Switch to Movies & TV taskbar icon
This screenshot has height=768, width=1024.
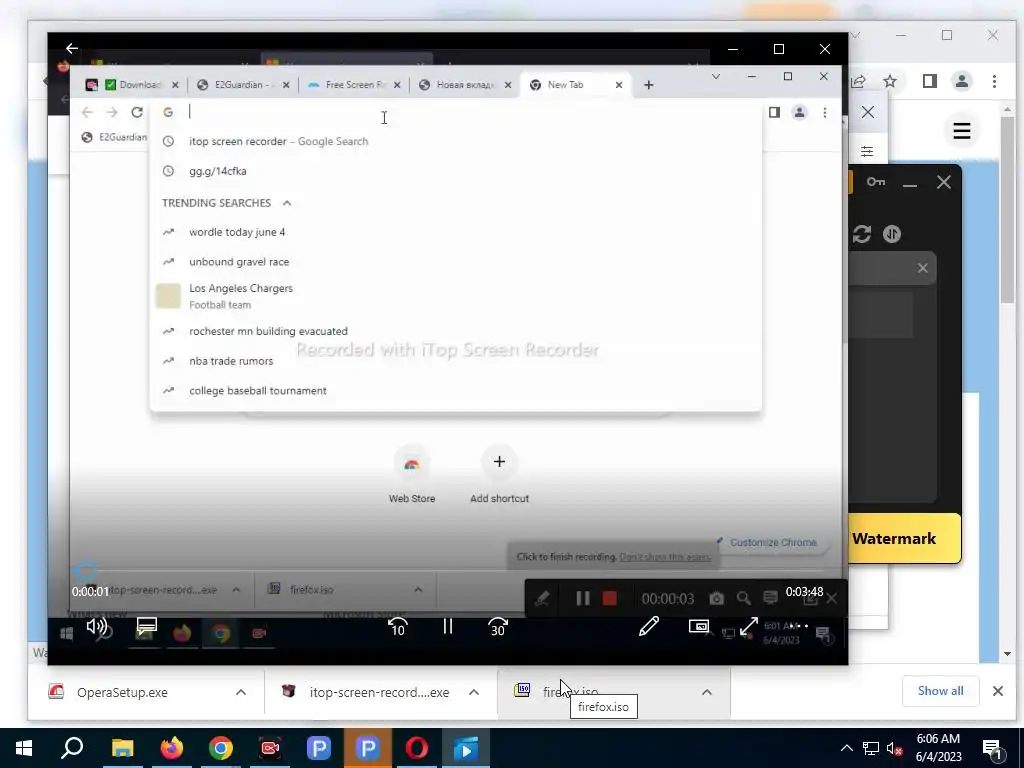(466, 748)
